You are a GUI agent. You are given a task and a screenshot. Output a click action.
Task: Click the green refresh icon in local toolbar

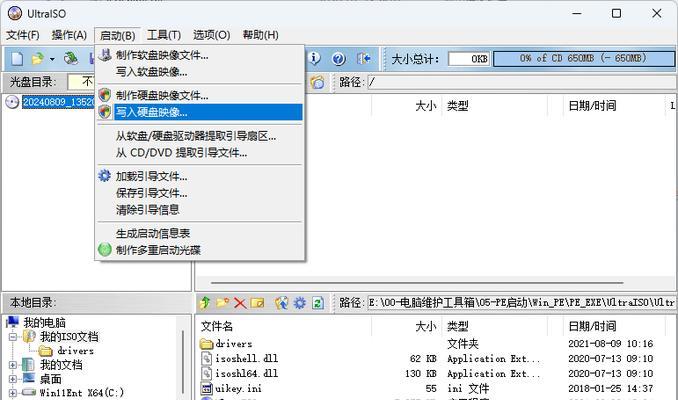click(x=318, y=303)
